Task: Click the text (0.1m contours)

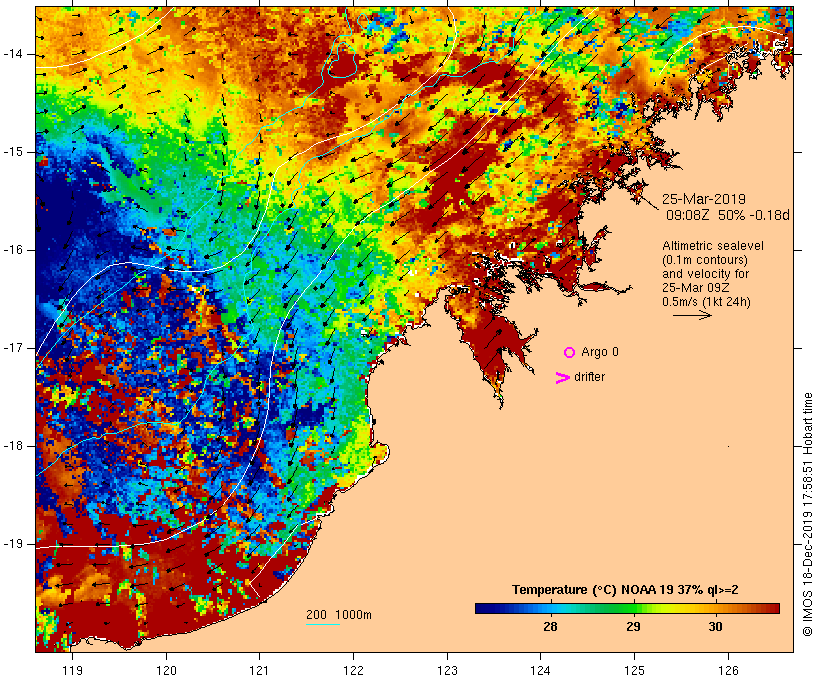Action: click(704, 260)
